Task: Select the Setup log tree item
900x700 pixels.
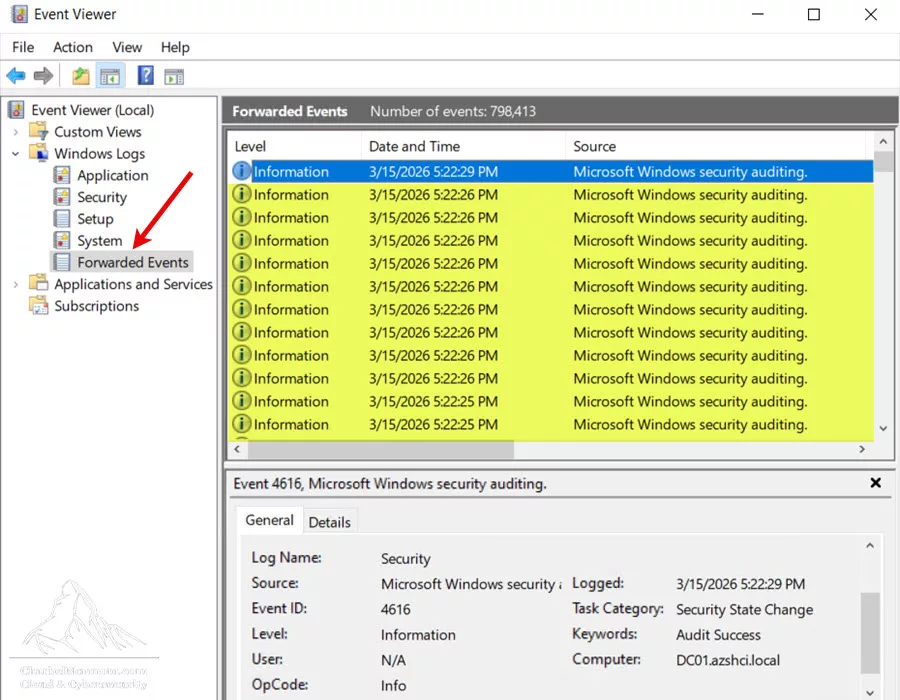Action: tap(95, 219)
